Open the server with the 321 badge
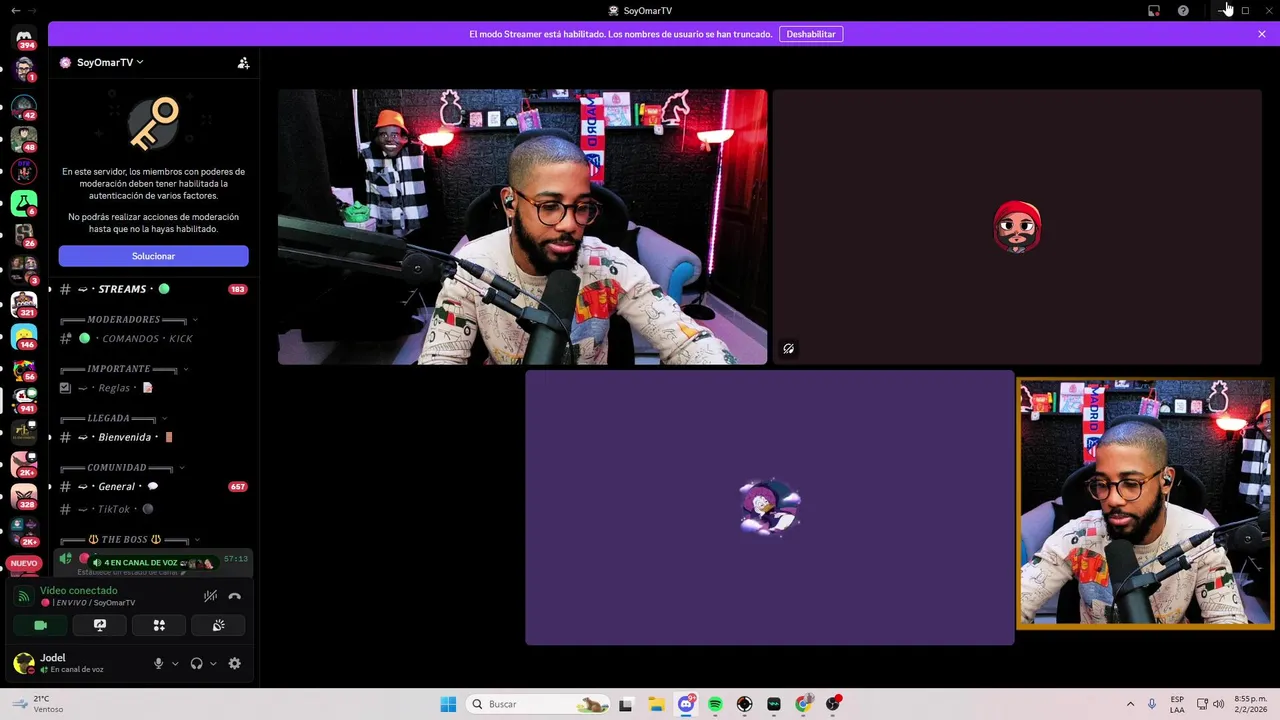The width and height of the screenshot is (1280, 720). click(x=24, y=303)
